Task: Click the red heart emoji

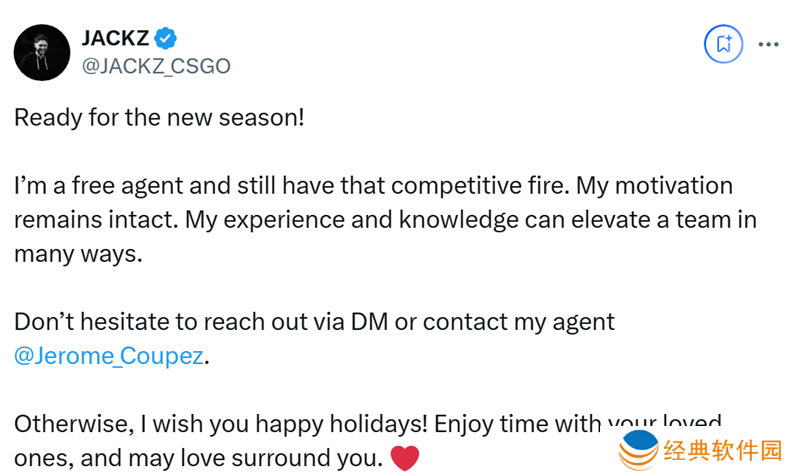Action: pos(404,459)
